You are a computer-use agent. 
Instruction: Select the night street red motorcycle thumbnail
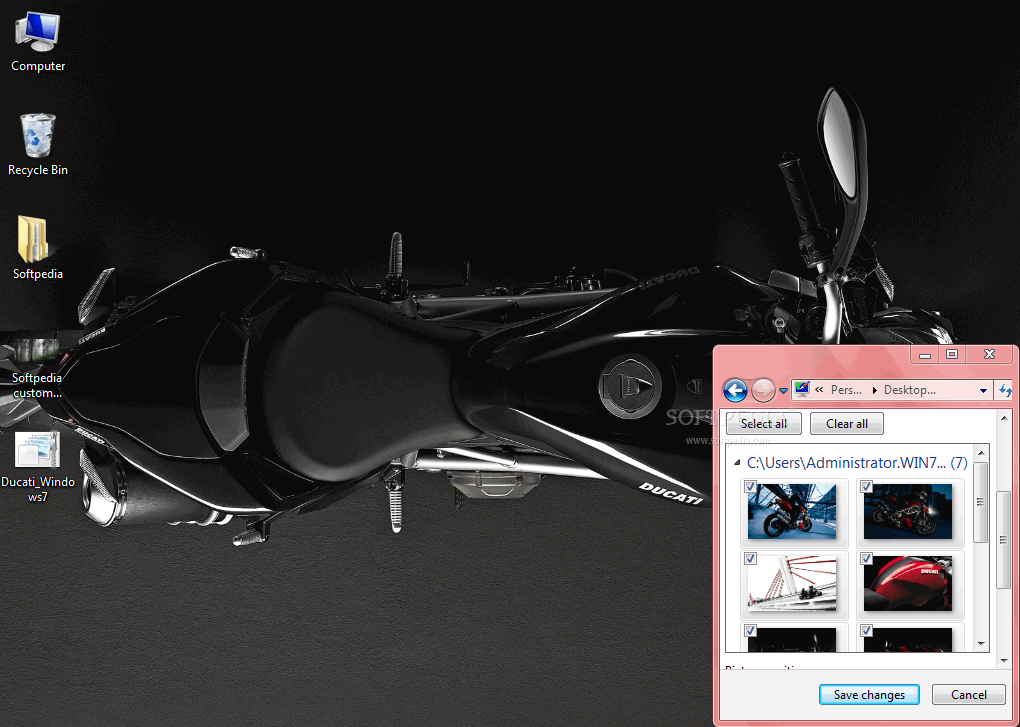pos(908,511)
